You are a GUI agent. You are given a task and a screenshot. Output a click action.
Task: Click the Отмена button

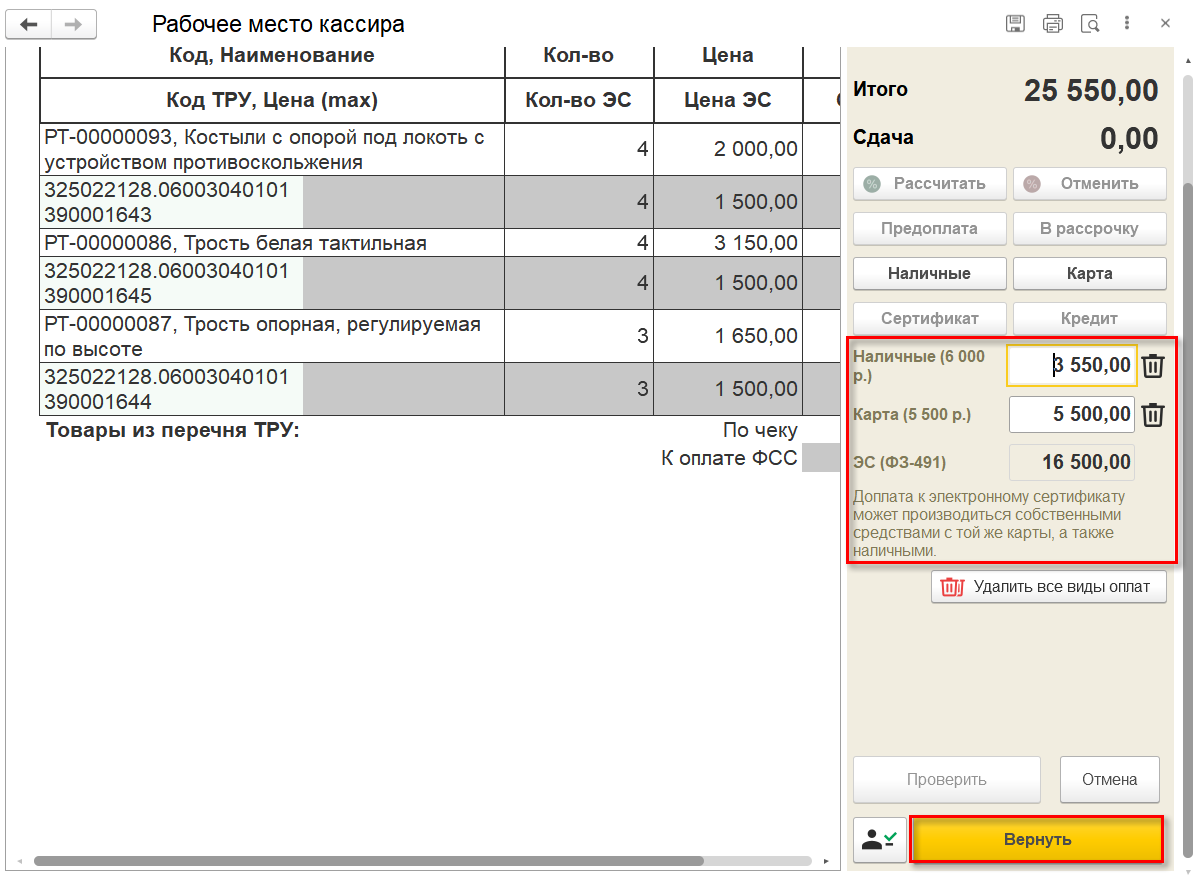click(1110, 779)
